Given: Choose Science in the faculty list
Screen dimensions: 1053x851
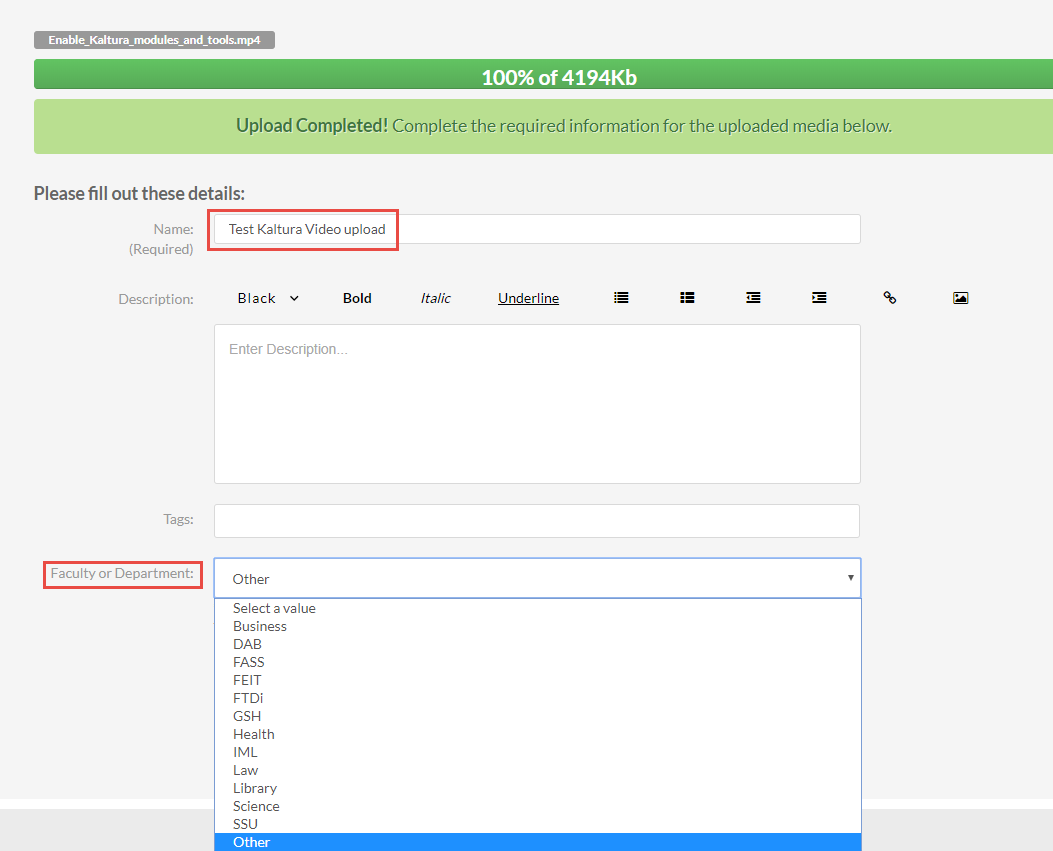Looking at the screenshot, I should point(256,806).
